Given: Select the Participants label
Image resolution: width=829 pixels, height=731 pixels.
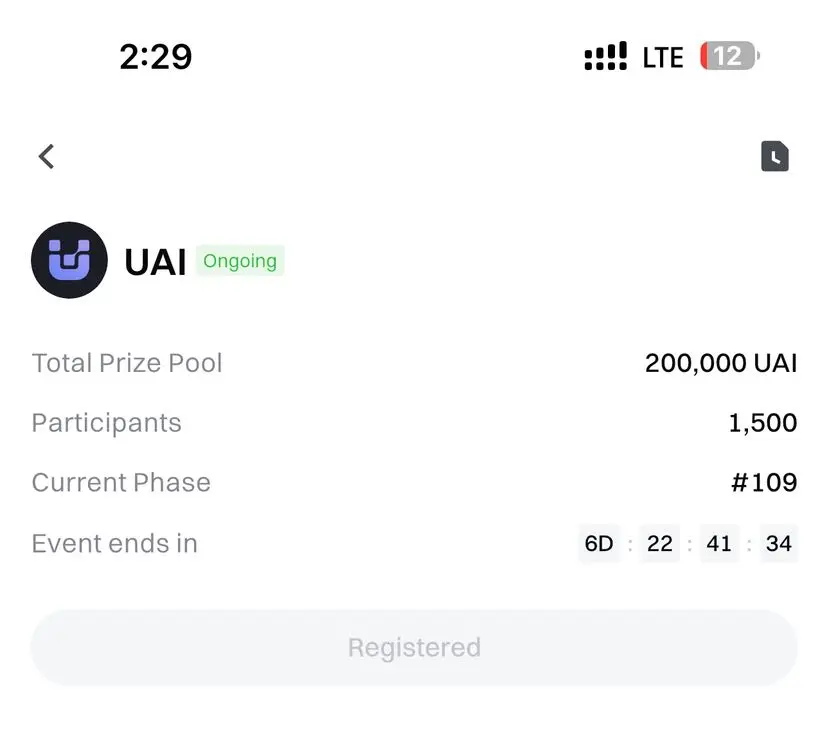Looking at the screenshot, I should pos(106,423).
